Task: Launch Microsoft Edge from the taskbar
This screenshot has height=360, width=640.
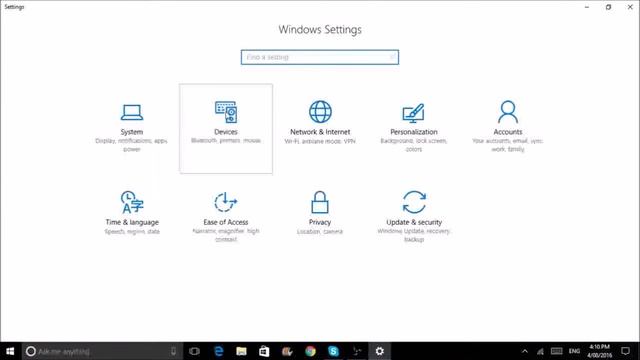Action: (x=219, y=351)
